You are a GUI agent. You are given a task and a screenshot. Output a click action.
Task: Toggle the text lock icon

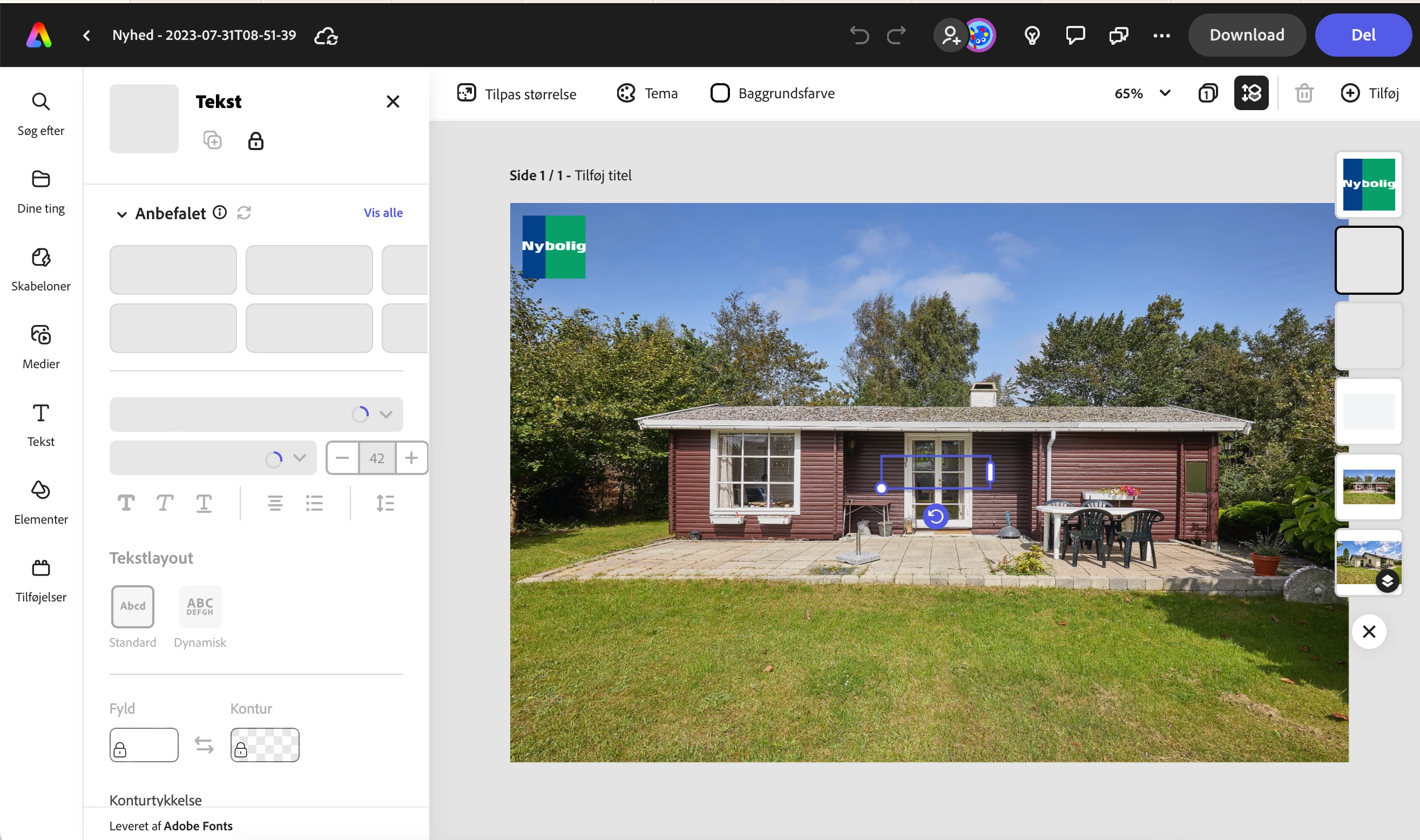click(x=256, y=140)
